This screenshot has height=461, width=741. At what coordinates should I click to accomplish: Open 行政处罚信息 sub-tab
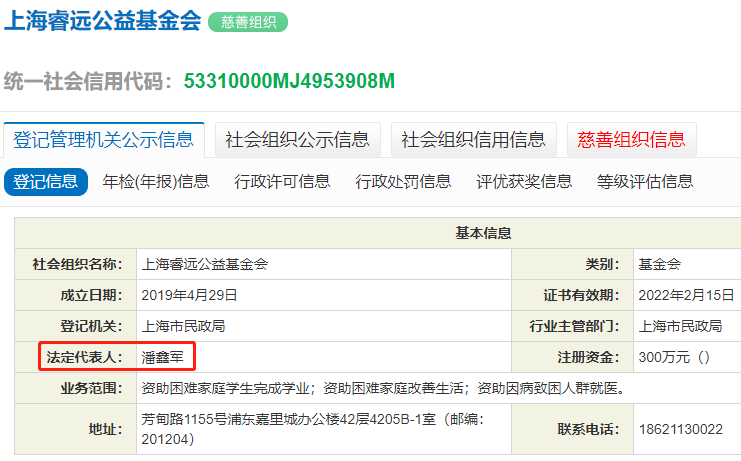coord(403,182)
